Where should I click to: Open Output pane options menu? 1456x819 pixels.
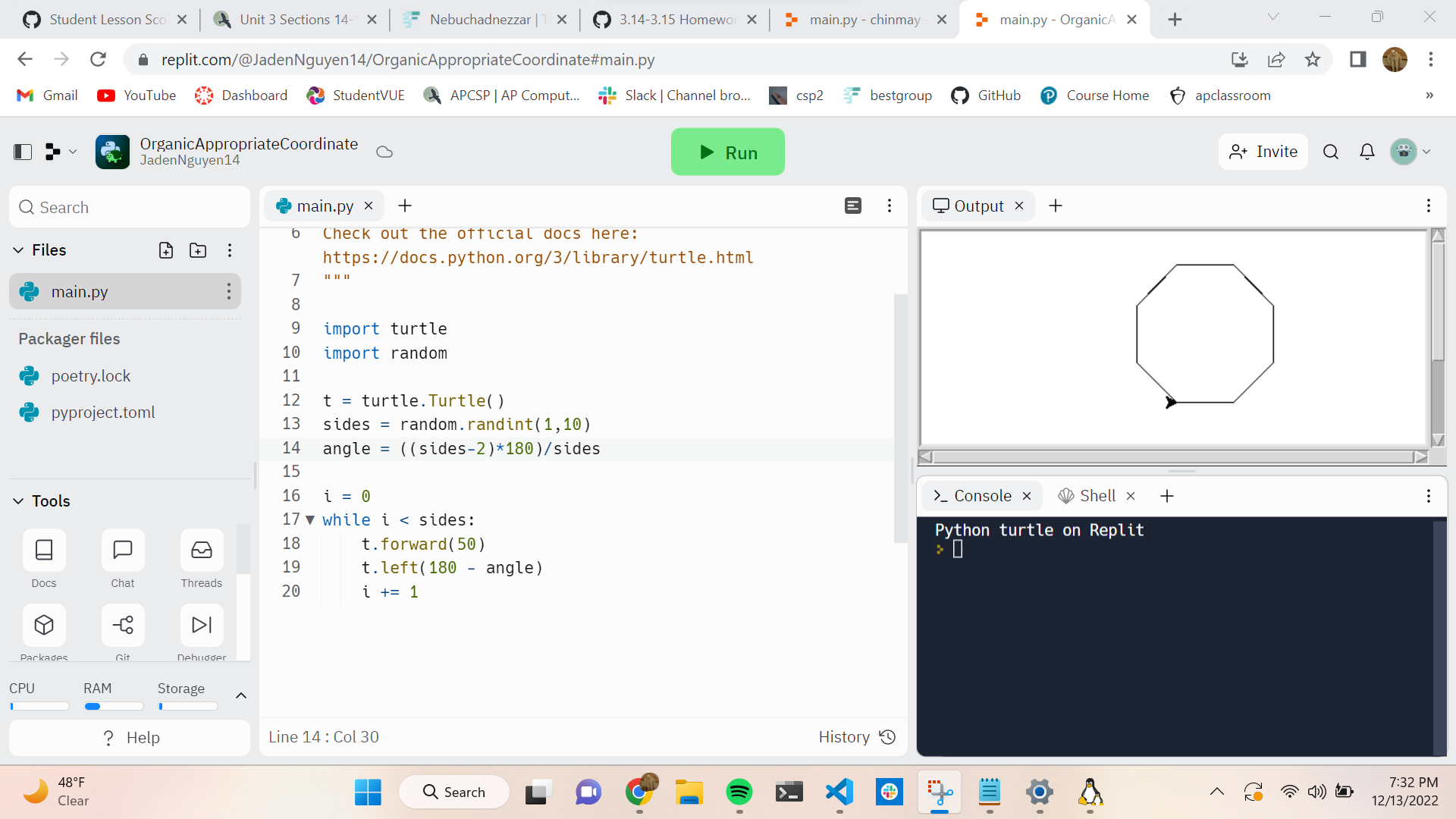[x=1429, y=206]
